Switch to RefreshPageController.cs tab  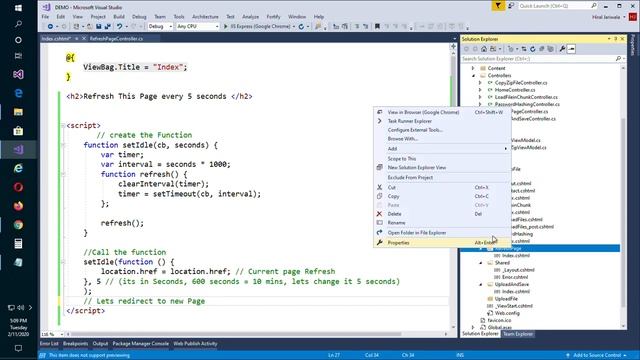[116, 39]
